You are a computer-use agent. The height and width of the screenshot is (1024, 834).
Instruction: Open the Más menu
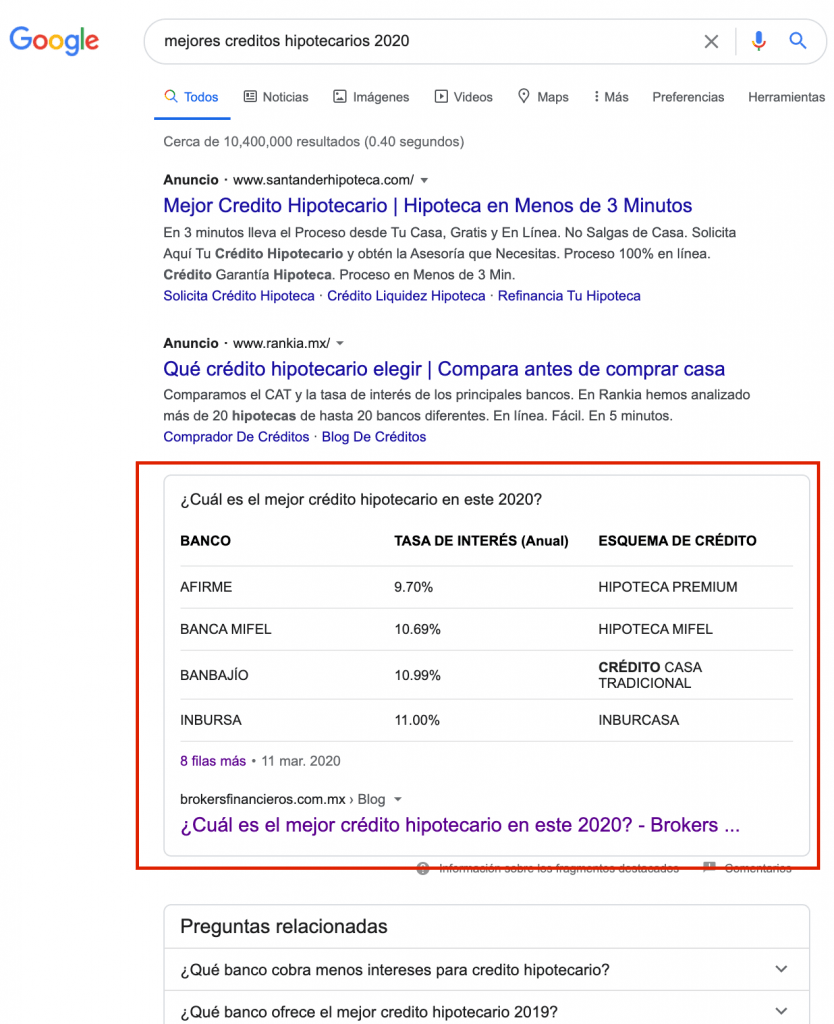611,97
